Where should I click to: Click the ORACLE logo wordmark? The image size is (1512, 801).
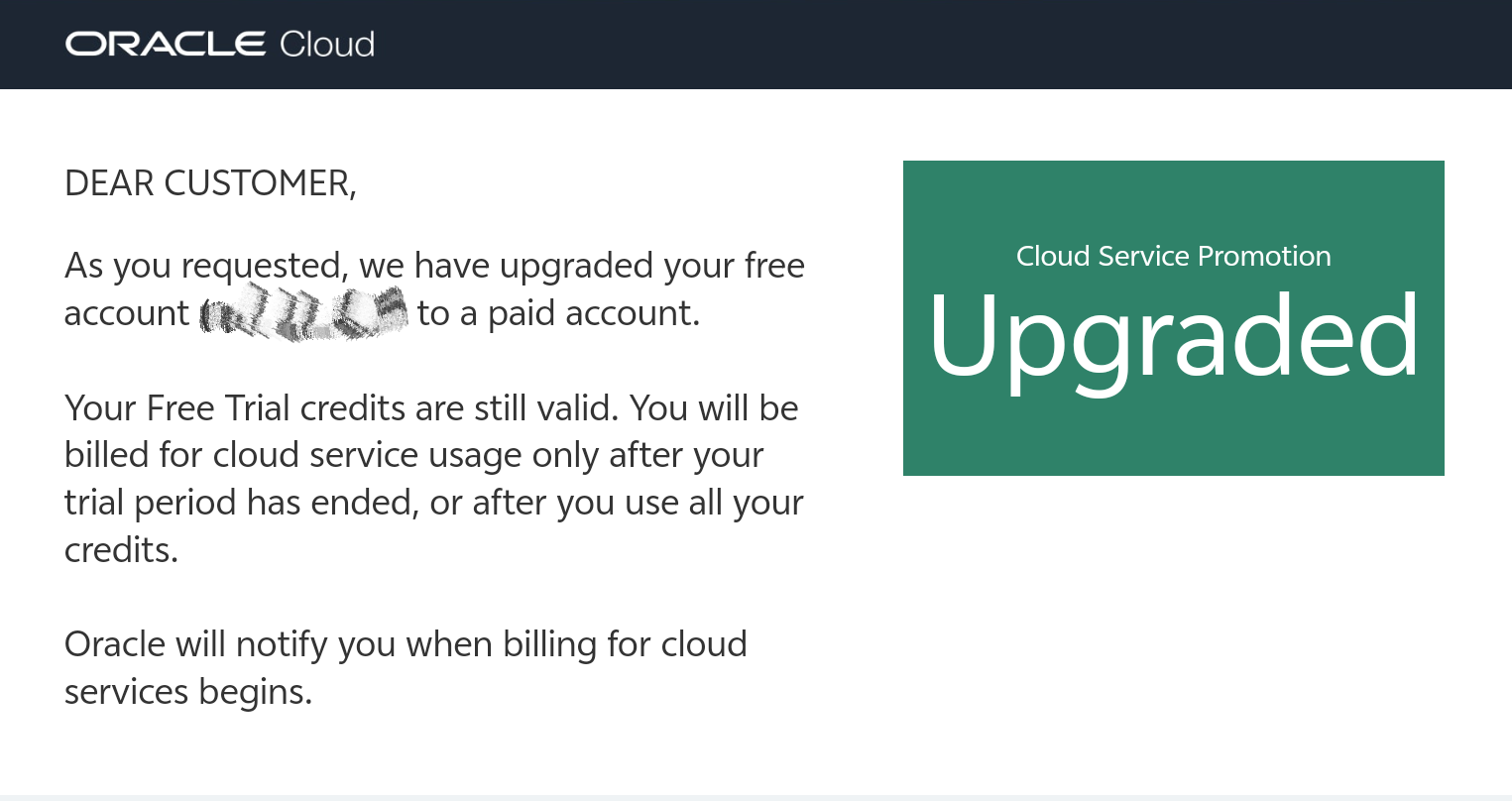coord(165,44)
